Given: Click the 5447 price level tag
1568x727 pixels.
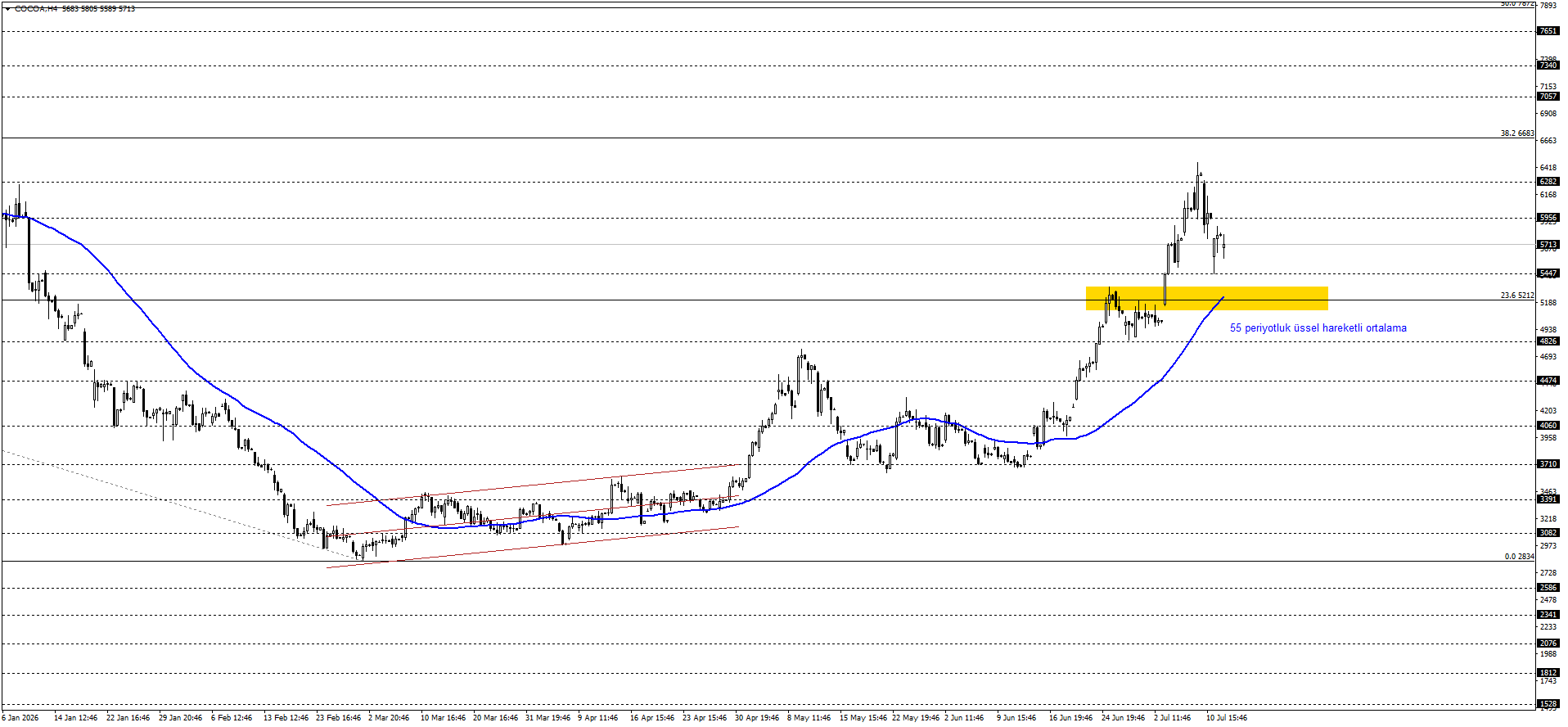Looking at the screenshot, I should (x=1548, y=273).
